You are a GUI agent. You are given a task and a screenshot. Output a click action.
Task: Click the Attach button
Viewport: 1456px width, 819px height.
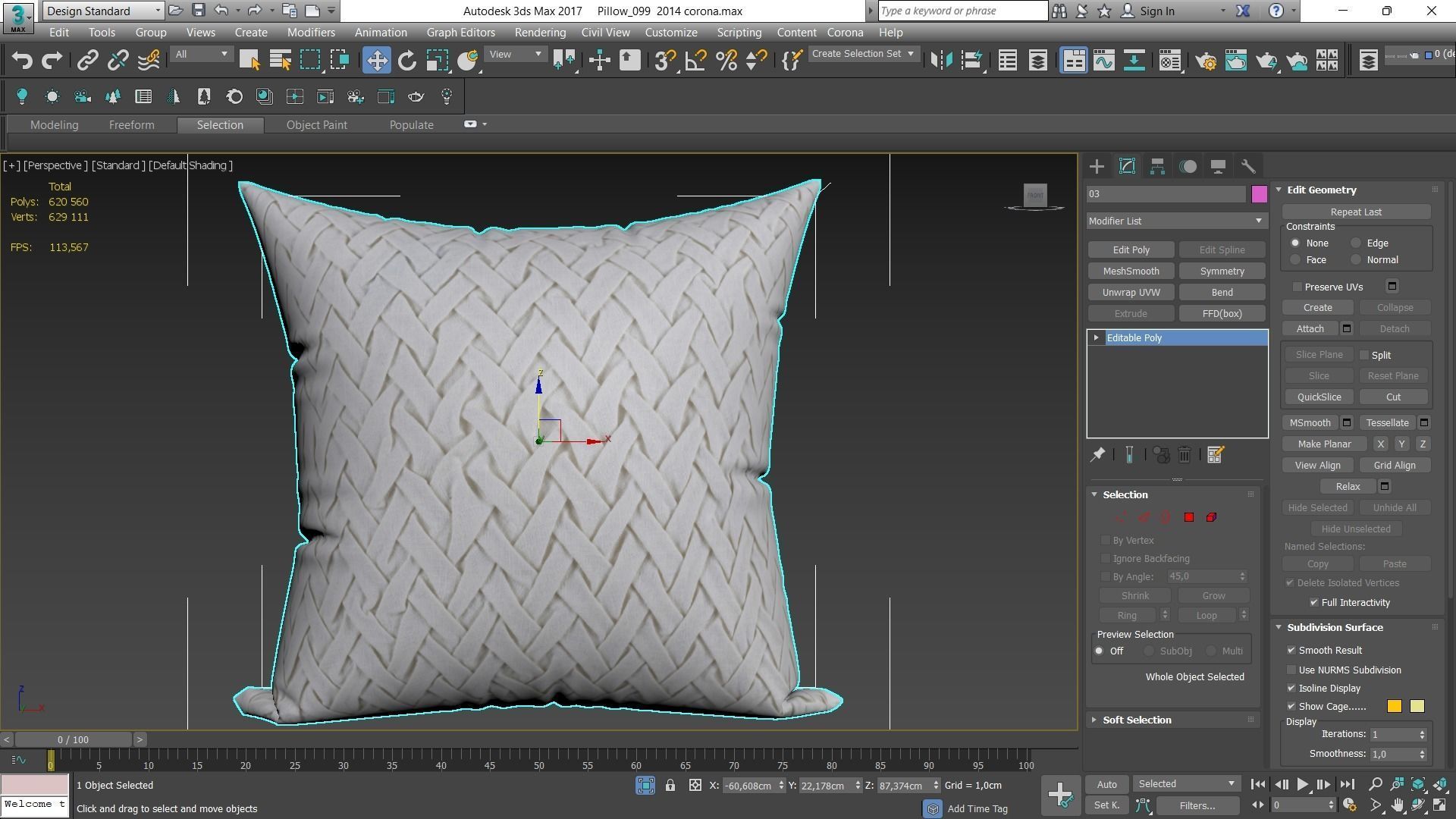[x=1310, y=329]
